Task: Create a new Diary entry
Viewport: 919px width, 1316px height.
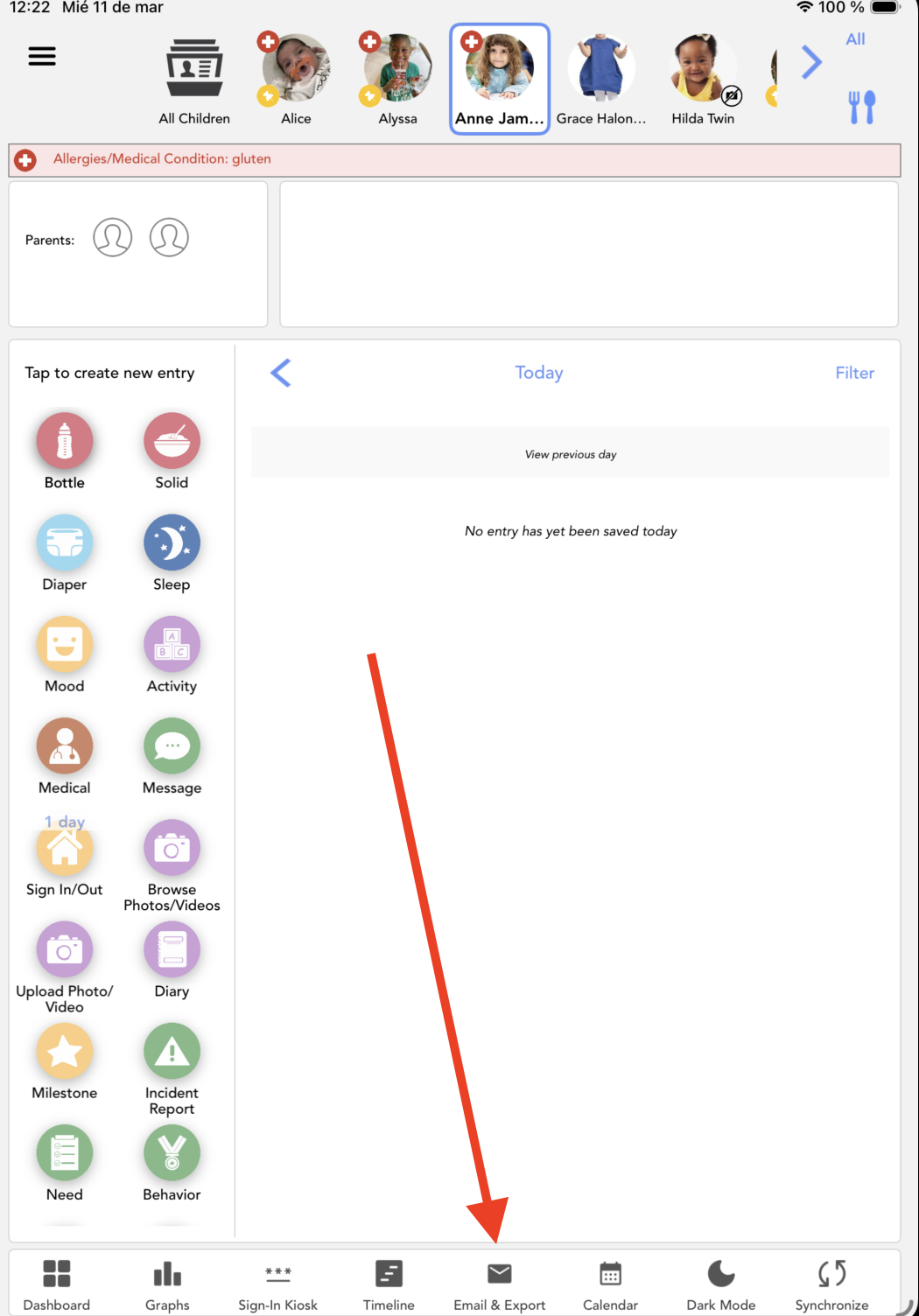Action: [172, 949]
